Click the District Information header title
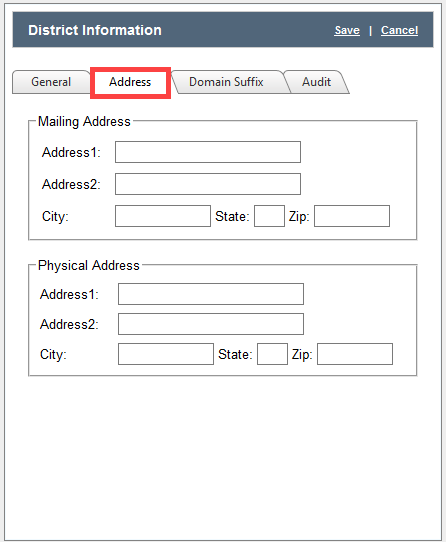Screen dimensions: 446x542 point(95,30)
